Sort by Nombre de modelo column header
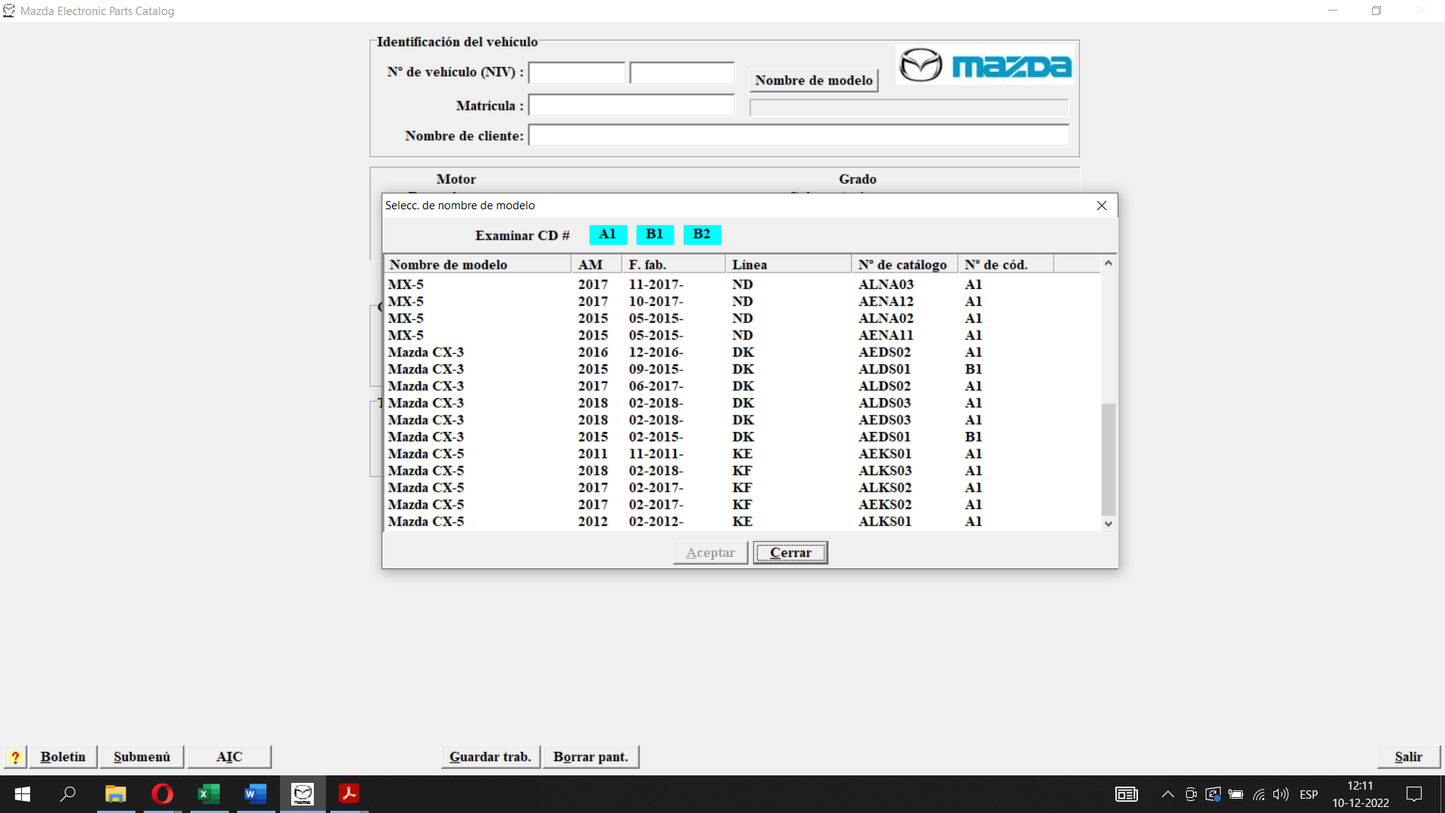Viewport: 1445px width, 813px height. coord(477,264)
